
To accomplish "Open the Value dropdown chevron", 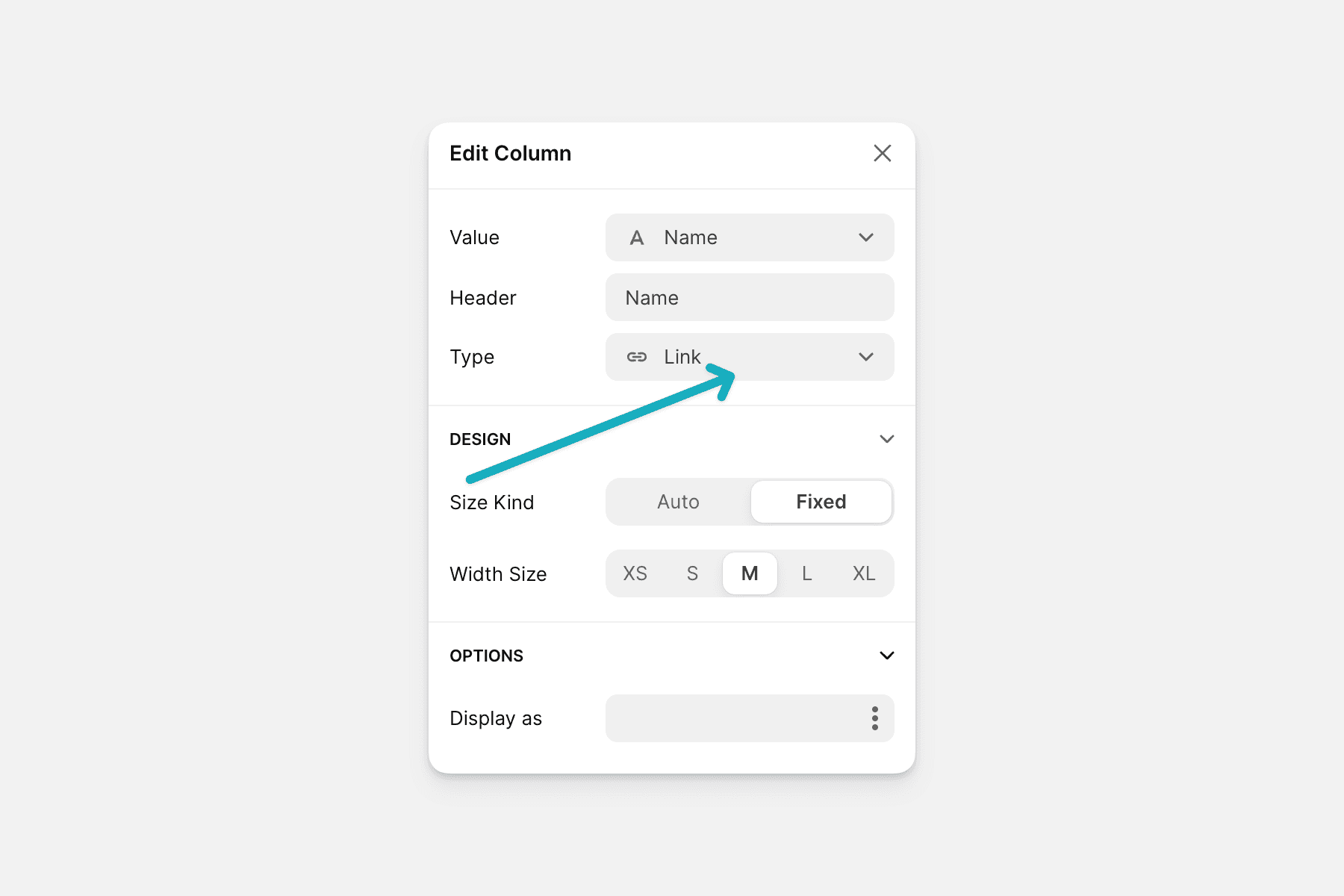I will (866, 237).
